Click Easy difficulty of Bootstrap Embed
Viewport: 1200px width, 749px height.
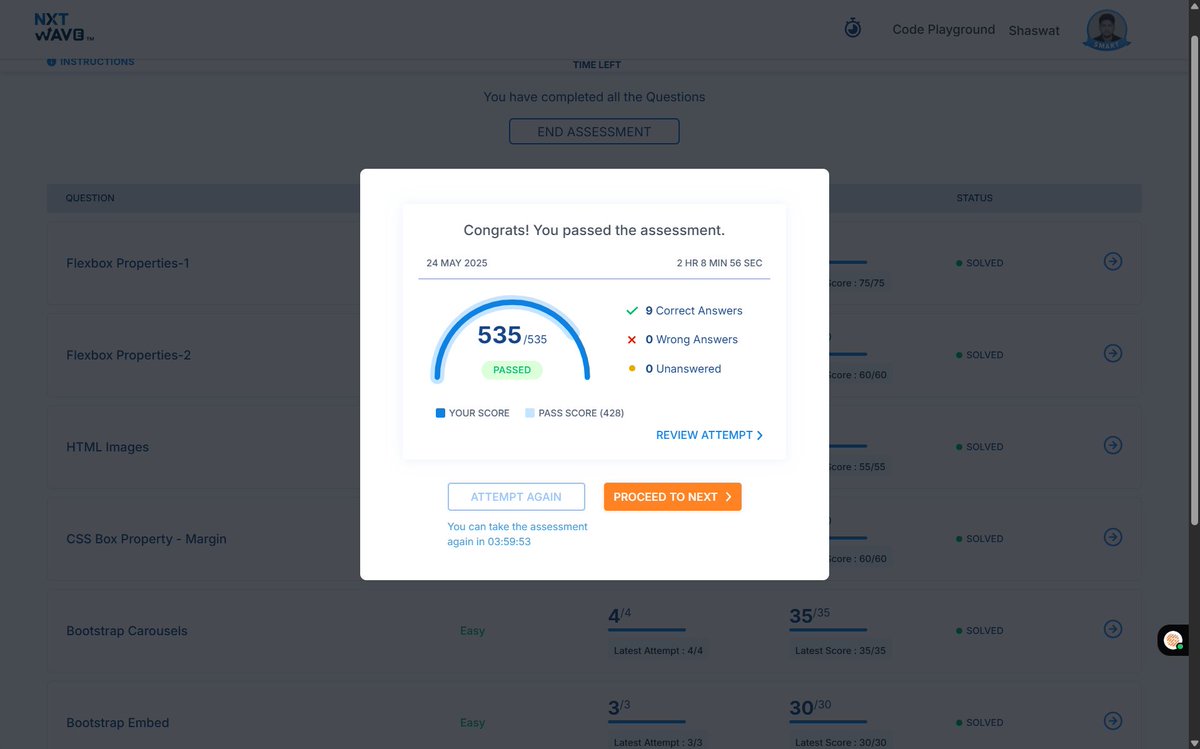point(472,723)
